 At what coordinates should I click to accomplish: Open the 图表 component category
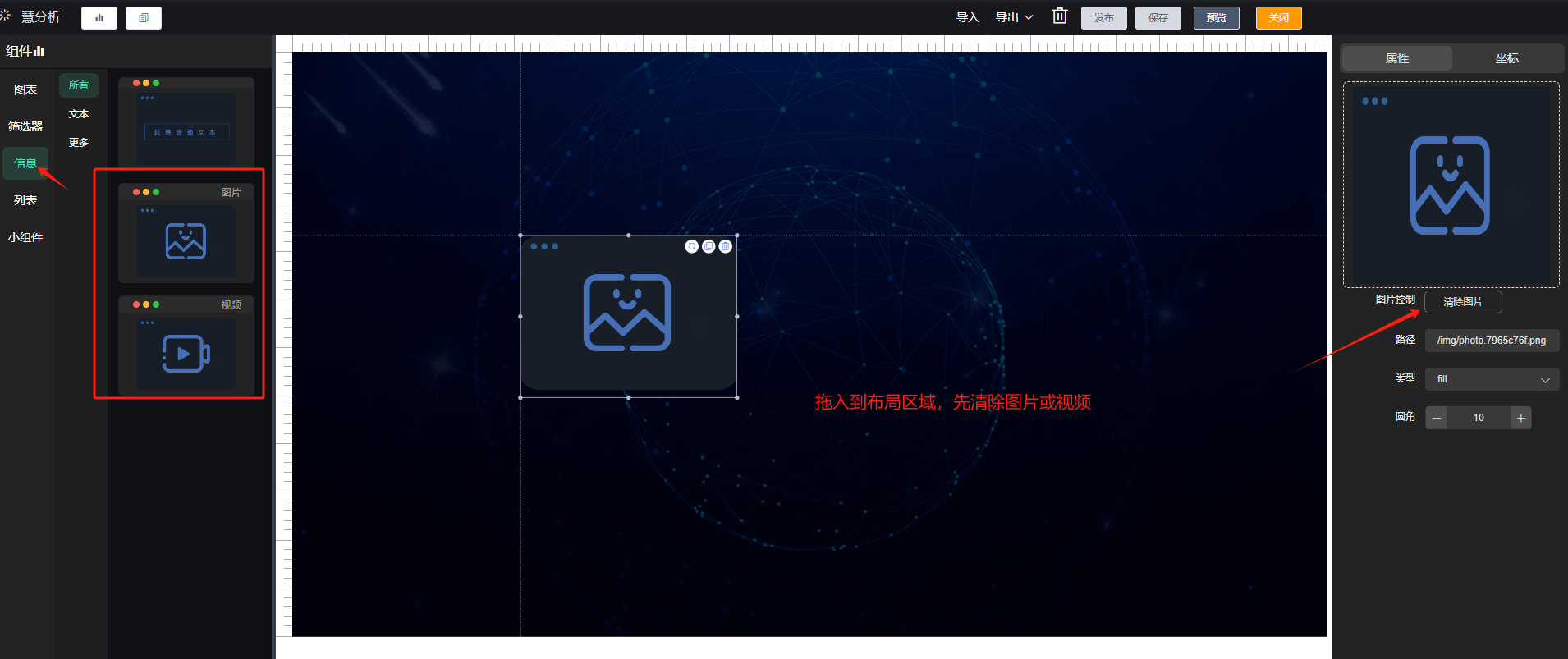pyautogui.click(x=25, y=89)
